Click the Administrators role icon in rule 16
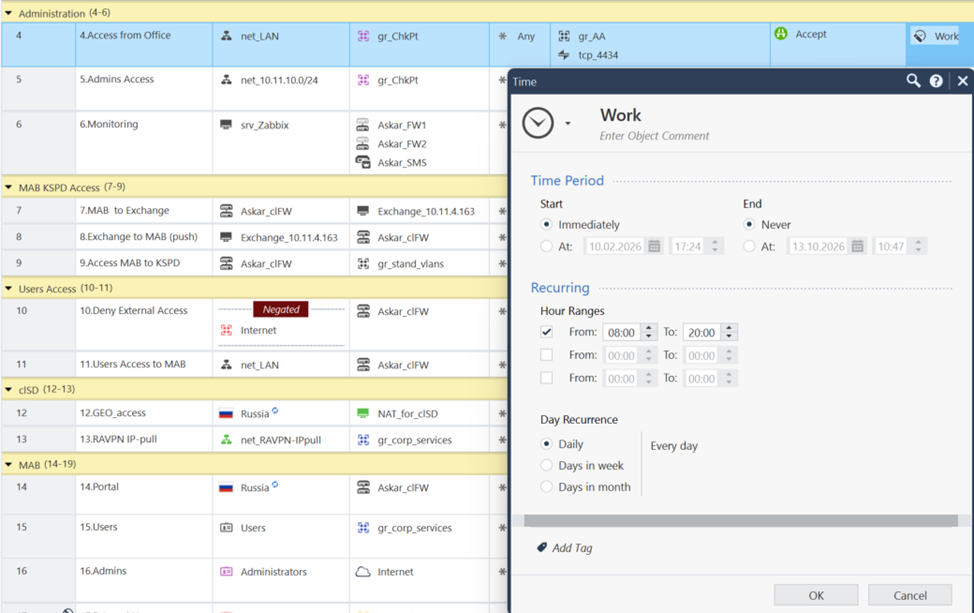The image size is (974, 613). click(x=226, y=571)
